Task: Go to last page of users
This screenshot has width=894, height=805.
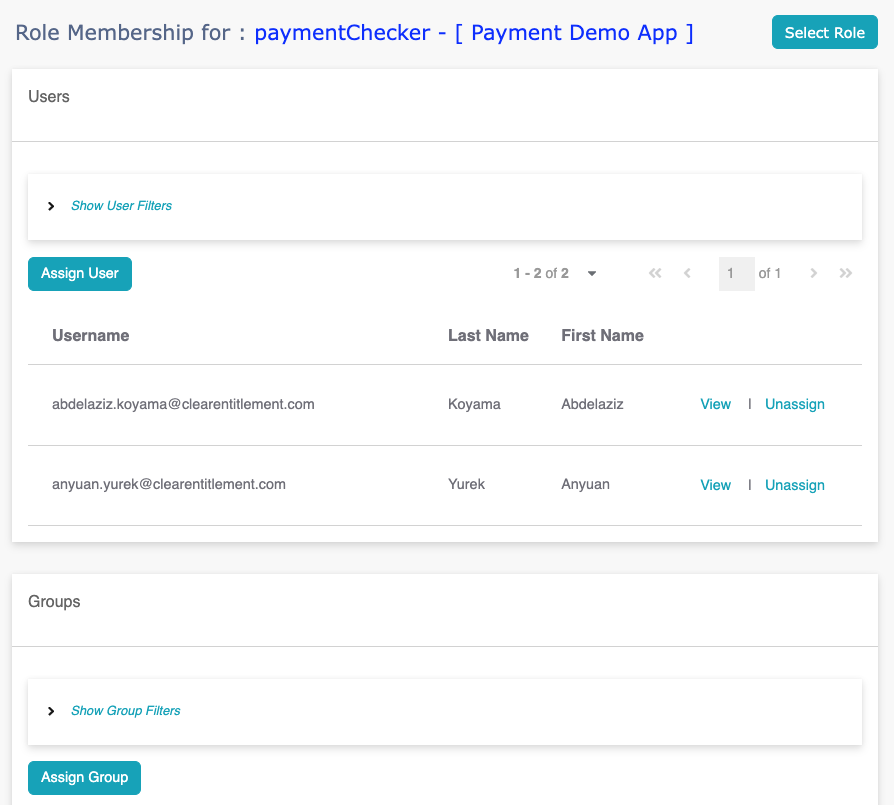Action: 846,274
